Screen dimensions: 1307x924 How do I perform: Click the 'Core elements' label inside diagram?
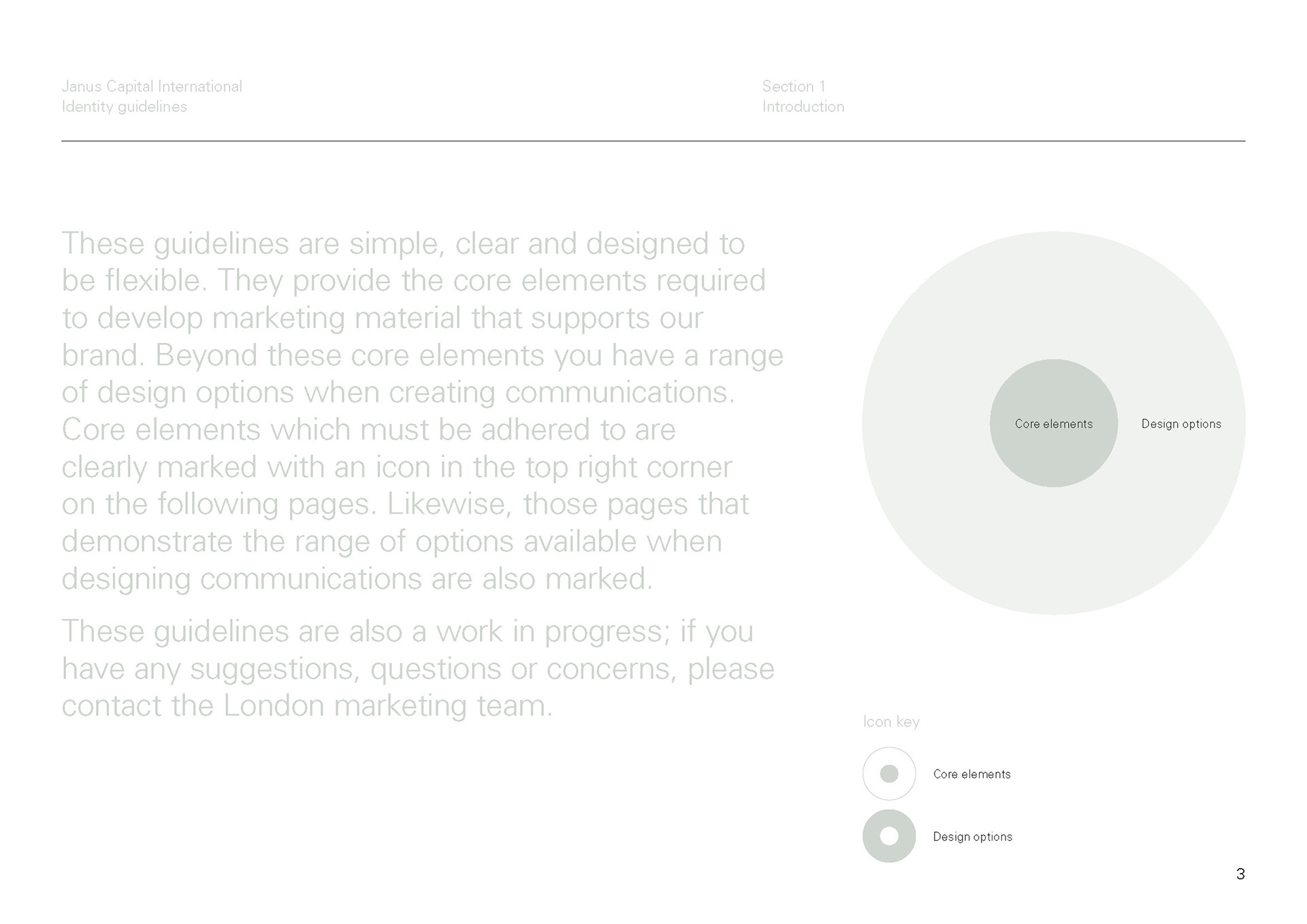click(x=1054, y=424)
